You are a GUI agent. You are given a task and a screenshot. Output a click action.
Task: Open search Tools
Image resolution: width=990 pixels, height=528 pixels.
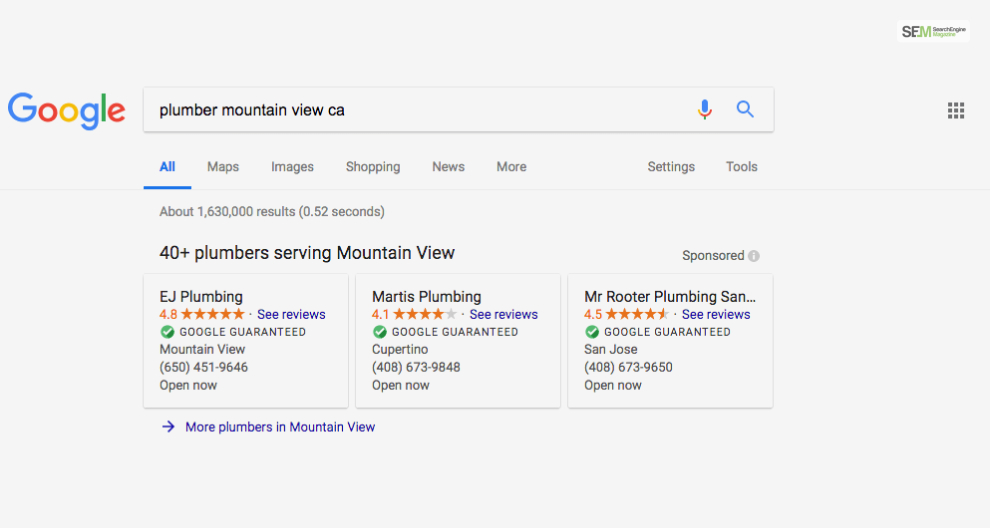coord(741,167)
